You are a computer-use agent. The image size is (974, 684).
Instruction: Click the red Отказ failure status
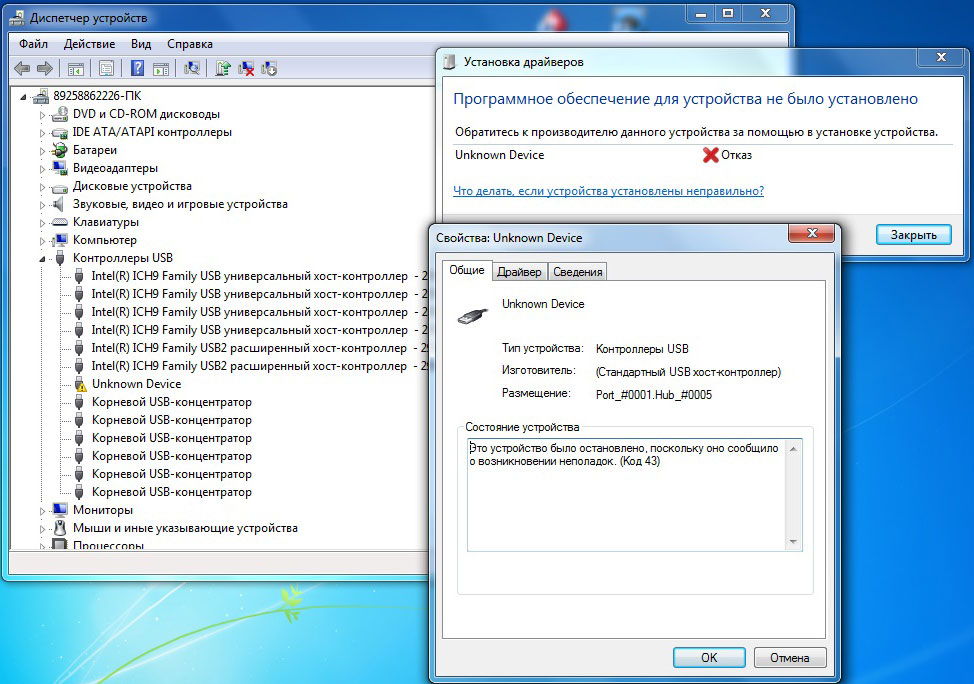click(727, 155)
